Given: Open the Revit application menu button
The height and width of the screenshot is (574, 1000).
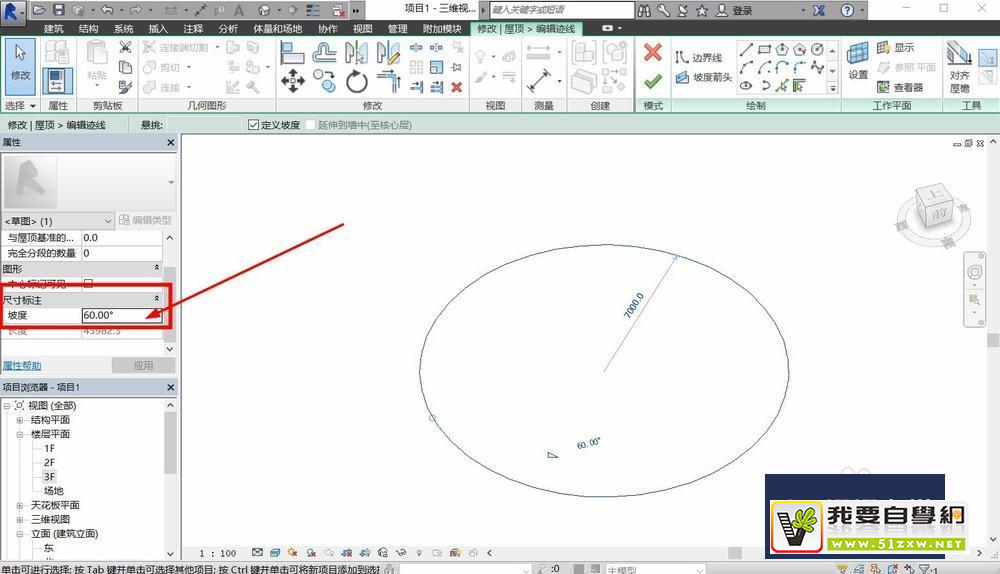Looking at the screenshot, I should (13, 11).
